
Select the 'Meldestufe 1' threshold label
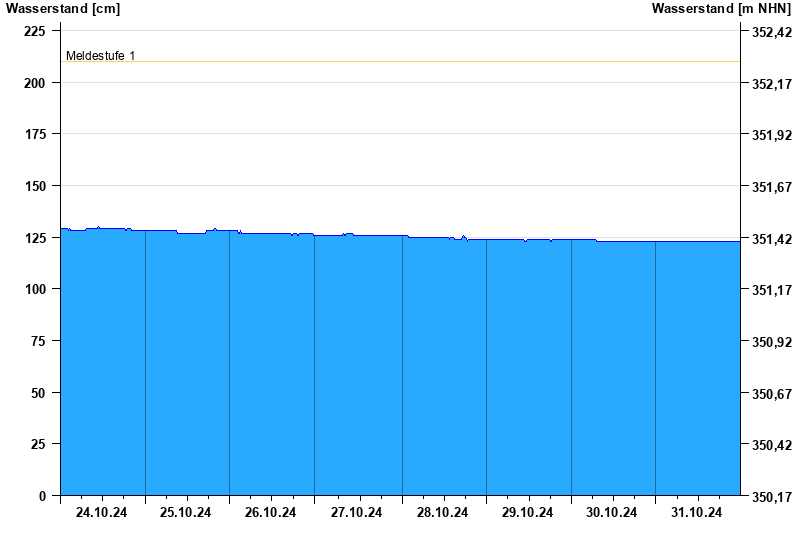[x=100, y=56]
